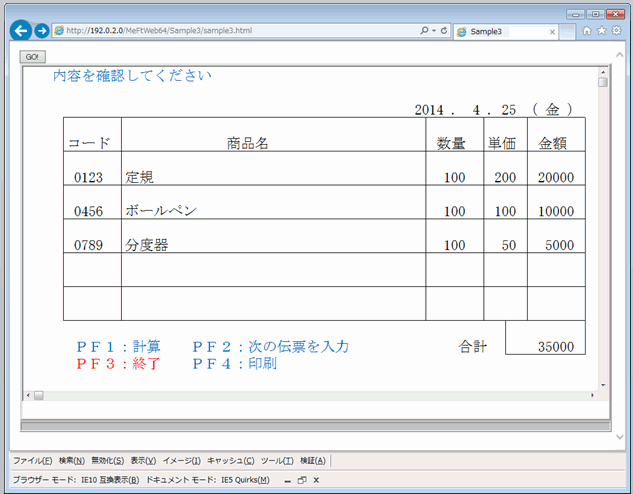Click PF4：印刷 label
633x494 pixels.
235,364
